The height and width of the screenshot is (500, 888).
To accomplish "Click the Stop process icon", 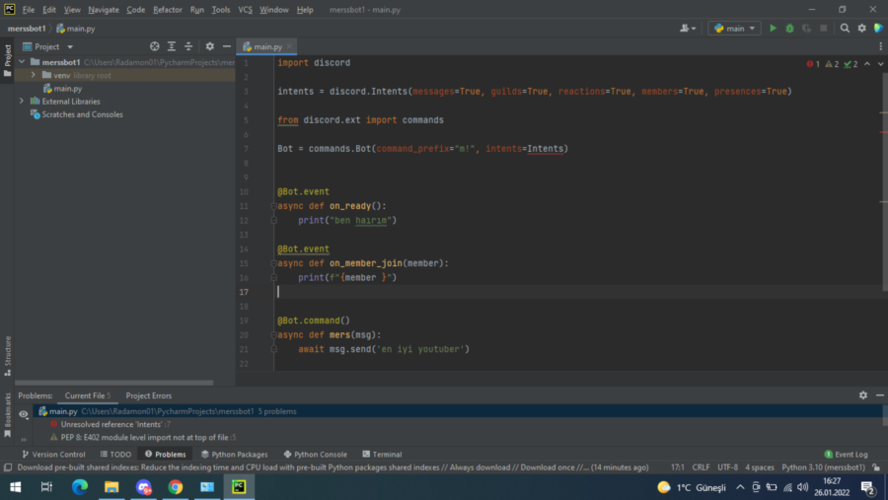I will [x=823, y=28].
